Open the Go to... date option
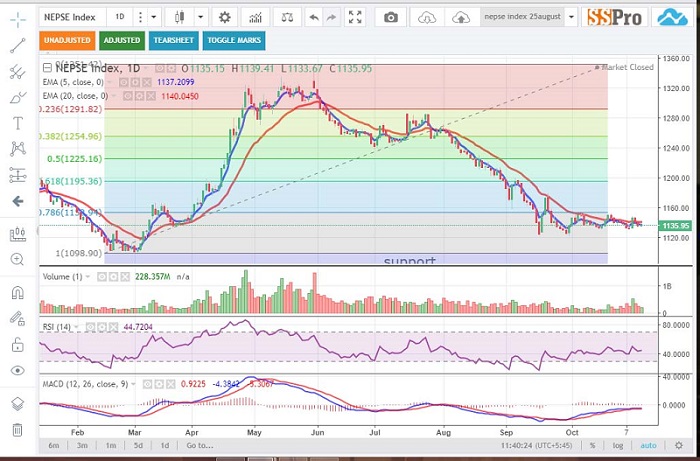700x461 pixels. pyautogui.click(x=200, y=445)
